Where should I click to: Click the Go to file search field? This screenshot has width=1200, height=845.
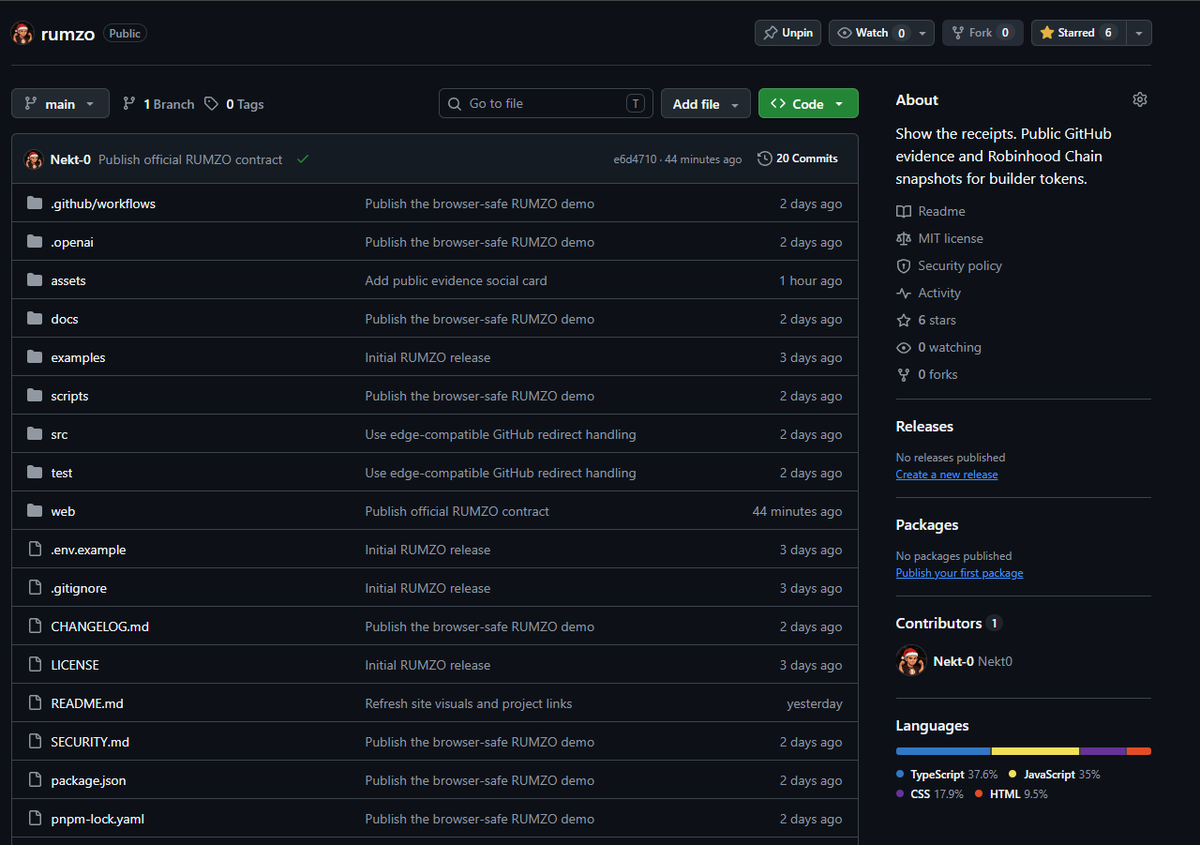click(546, 103)
